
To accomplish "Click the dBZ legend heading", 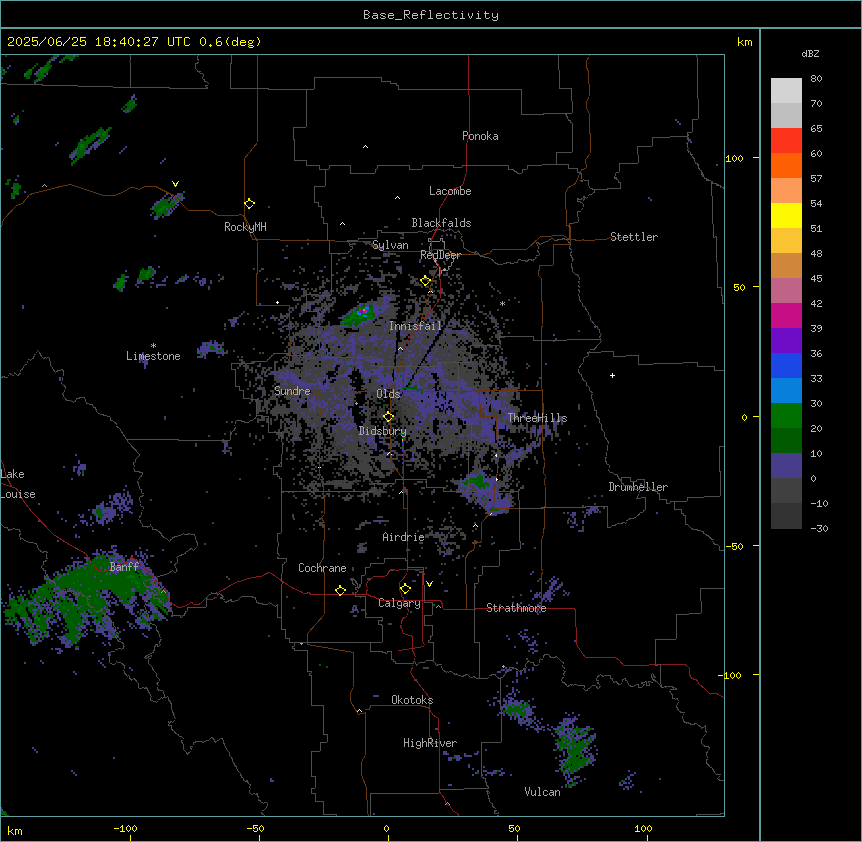I will (810, 53).
